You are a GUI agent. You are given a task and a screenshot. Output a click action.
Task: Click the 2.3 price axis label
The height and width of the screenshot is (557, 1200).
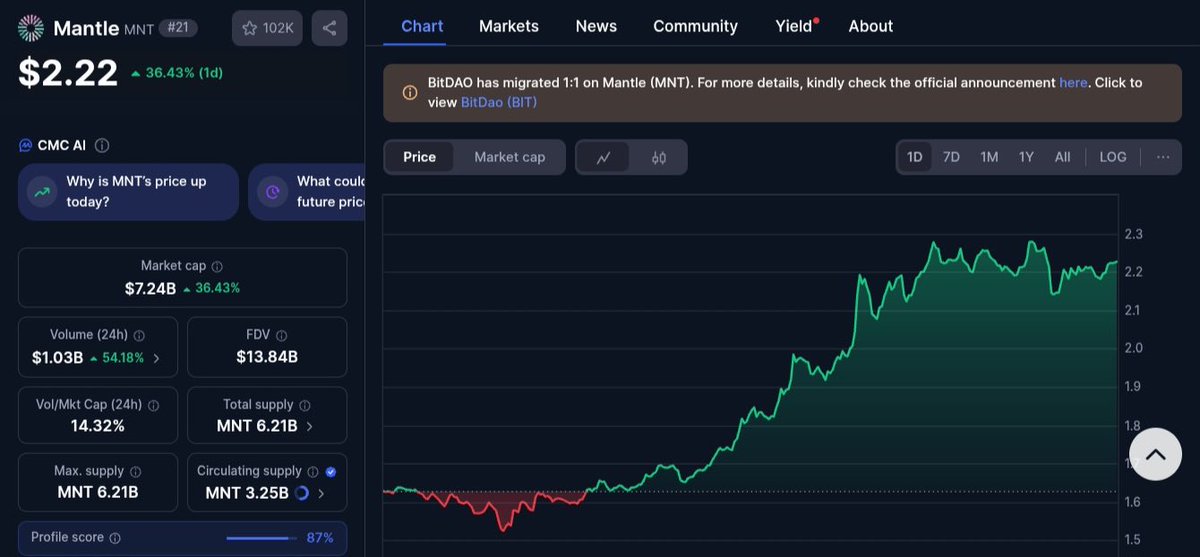click(x=1133, y=234)
